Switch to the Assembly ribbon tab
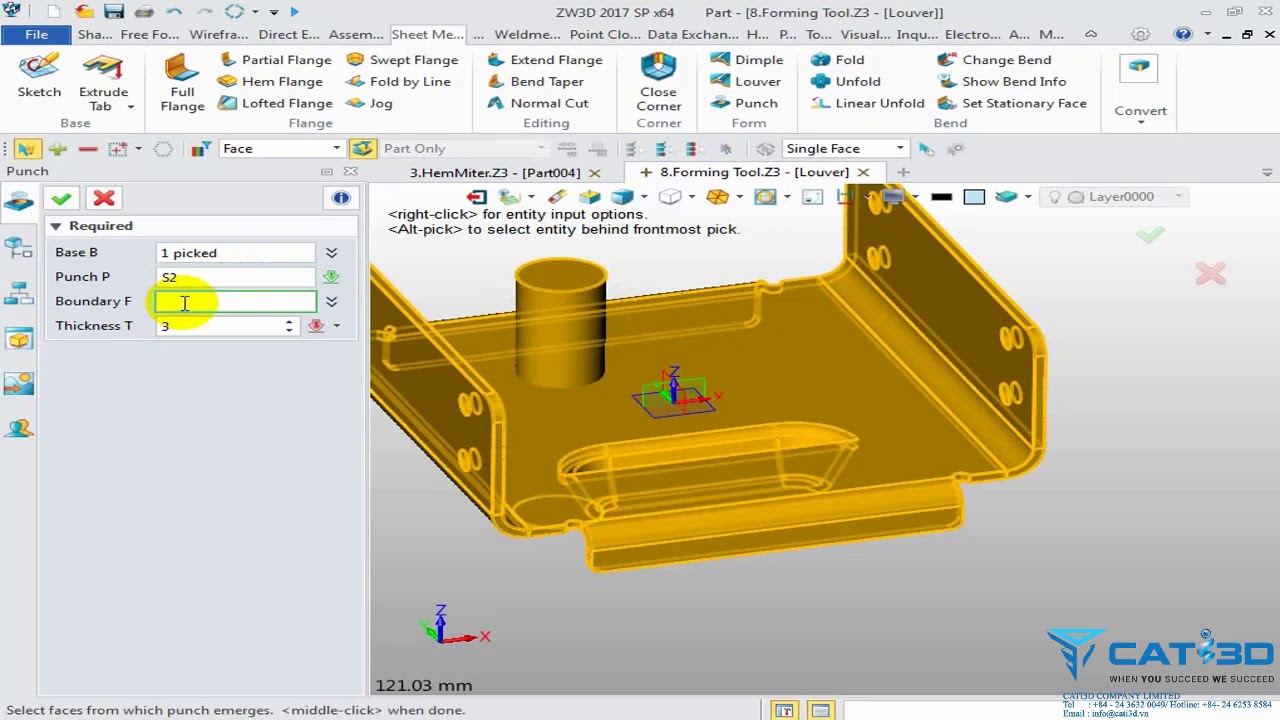Viewport: 1280px width, 720px height. click(356, 34)
